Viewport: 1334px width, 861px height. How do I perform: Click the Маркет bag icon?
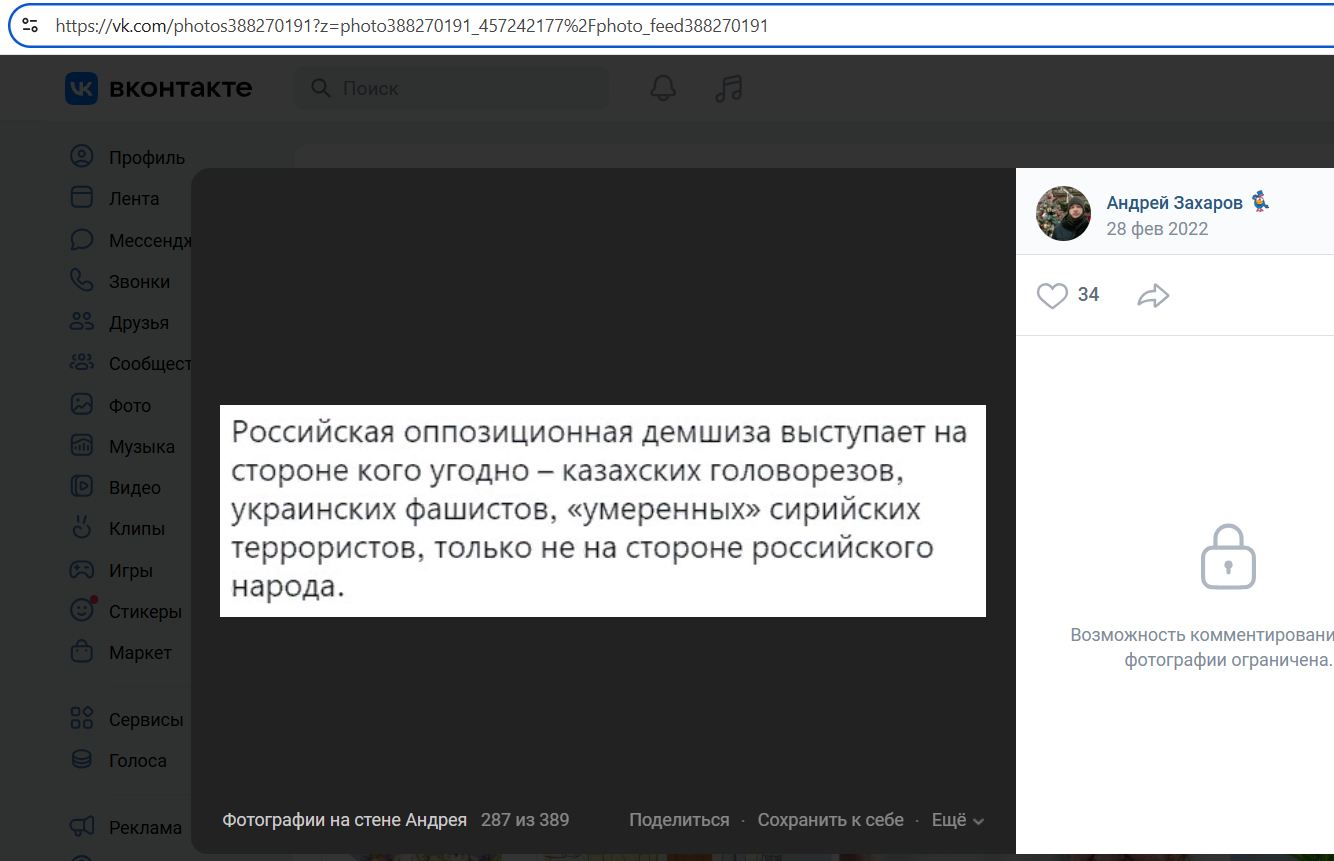(81, 652)
